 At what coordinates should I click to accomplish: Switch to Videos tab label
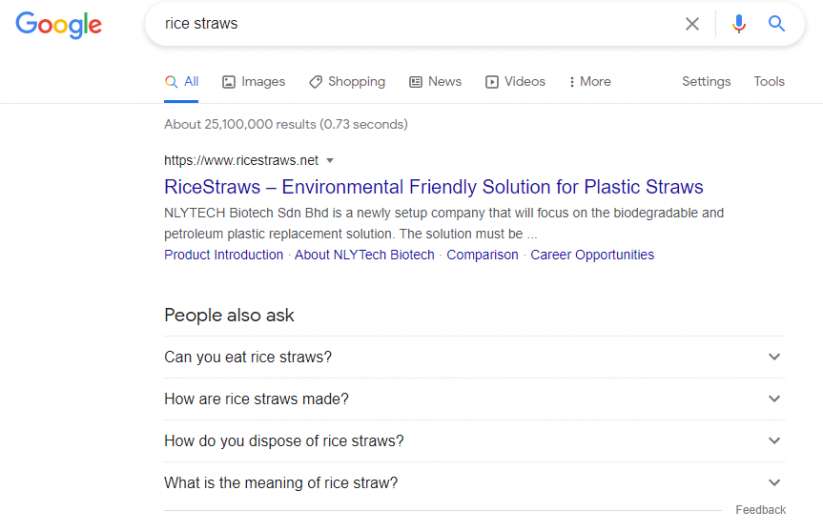point(525,81)
